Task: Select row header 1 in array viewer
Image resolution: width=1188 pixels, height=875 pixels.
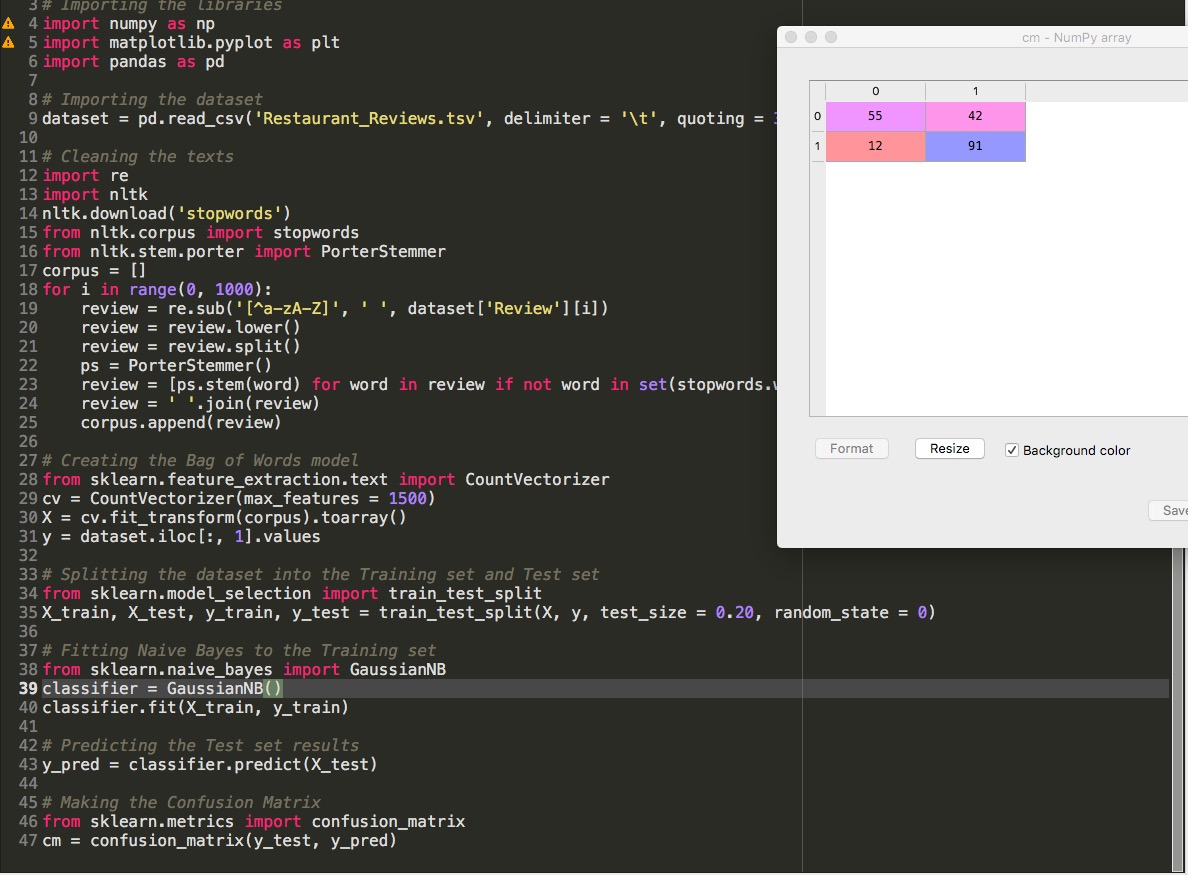Action: (817, 146)
